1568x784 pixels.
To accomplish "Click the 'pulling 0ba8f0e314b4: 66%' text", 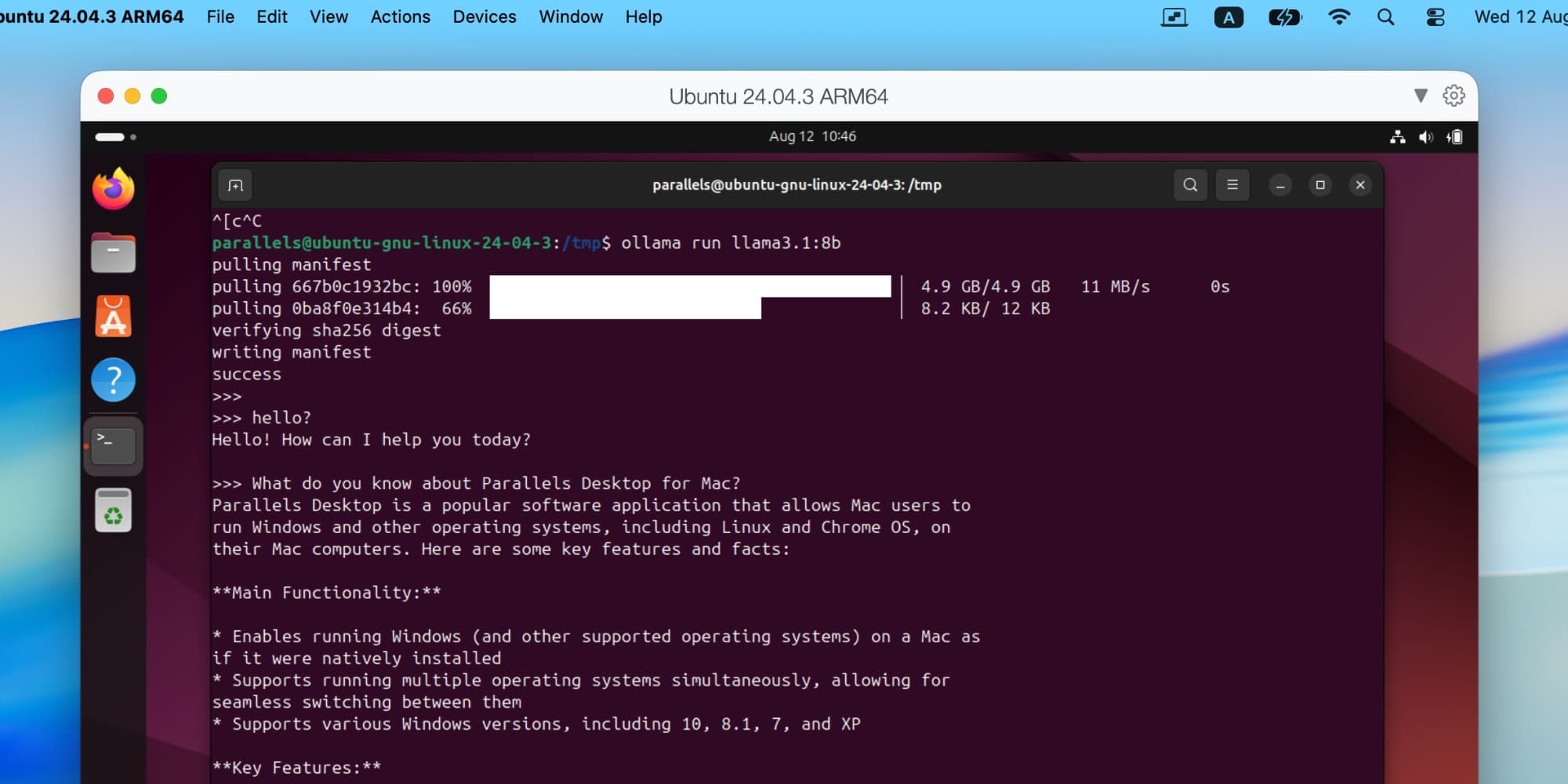I will coord(342,309).
